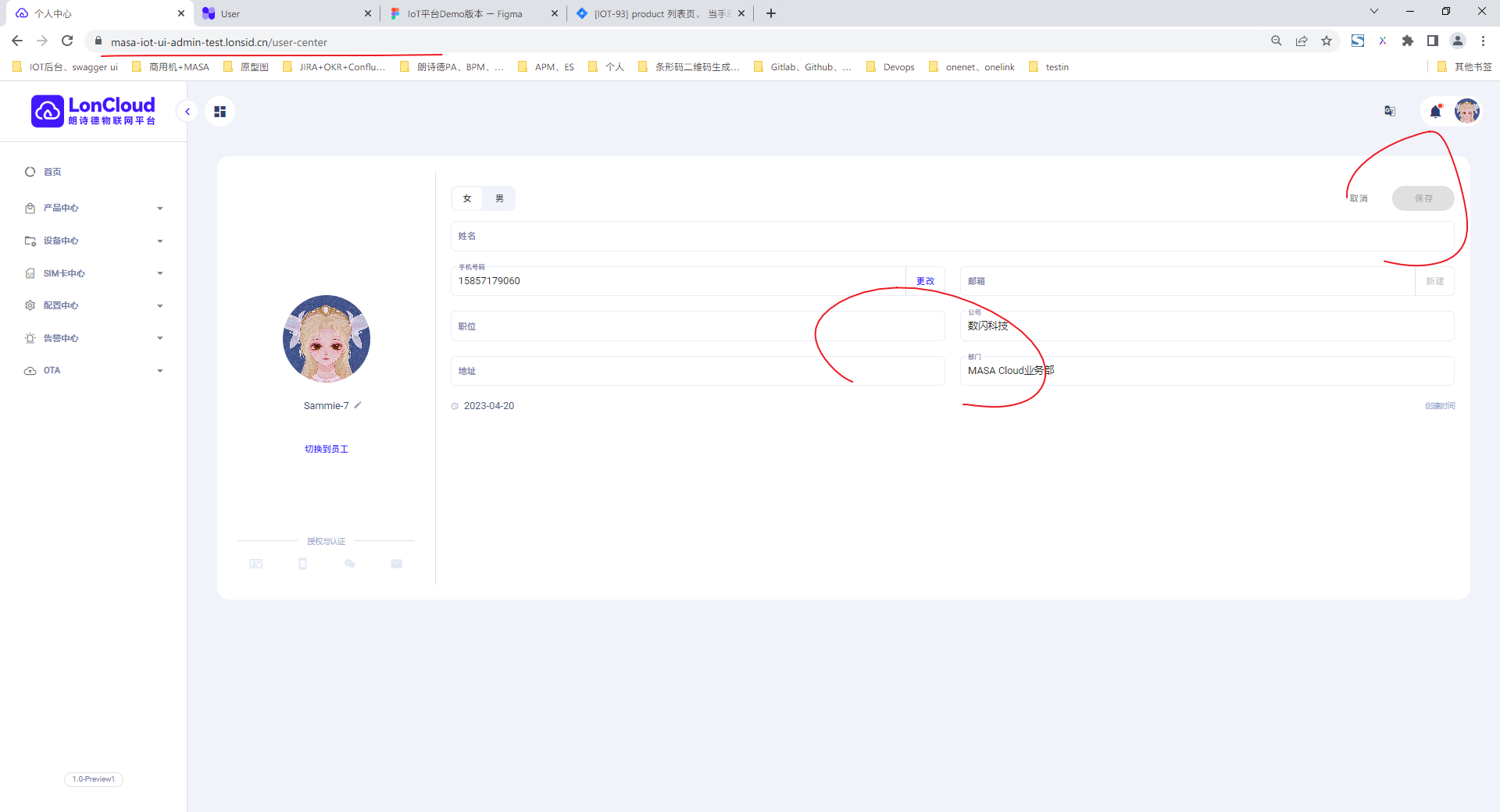
Task: Expand the SIM卡中心 sidebar menu
Action: pyautogui.click(x=94, y=273)
